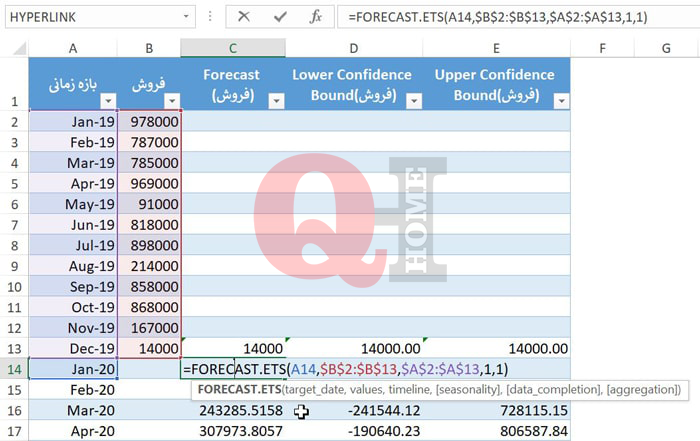This screenshot has height=441, width=700.
Task: Expand the Name Box dropdown arrow
Action: pyautogui.click(x=187, y=17)
